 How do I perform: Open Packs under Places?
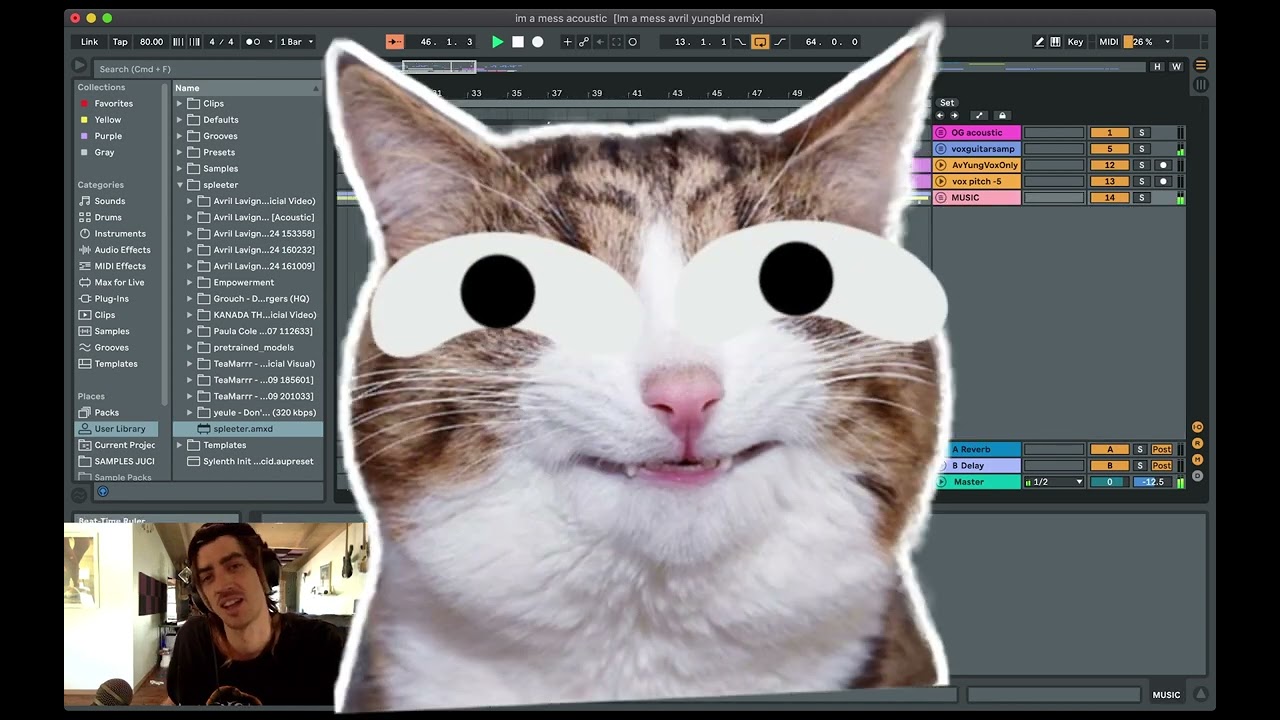106,412
